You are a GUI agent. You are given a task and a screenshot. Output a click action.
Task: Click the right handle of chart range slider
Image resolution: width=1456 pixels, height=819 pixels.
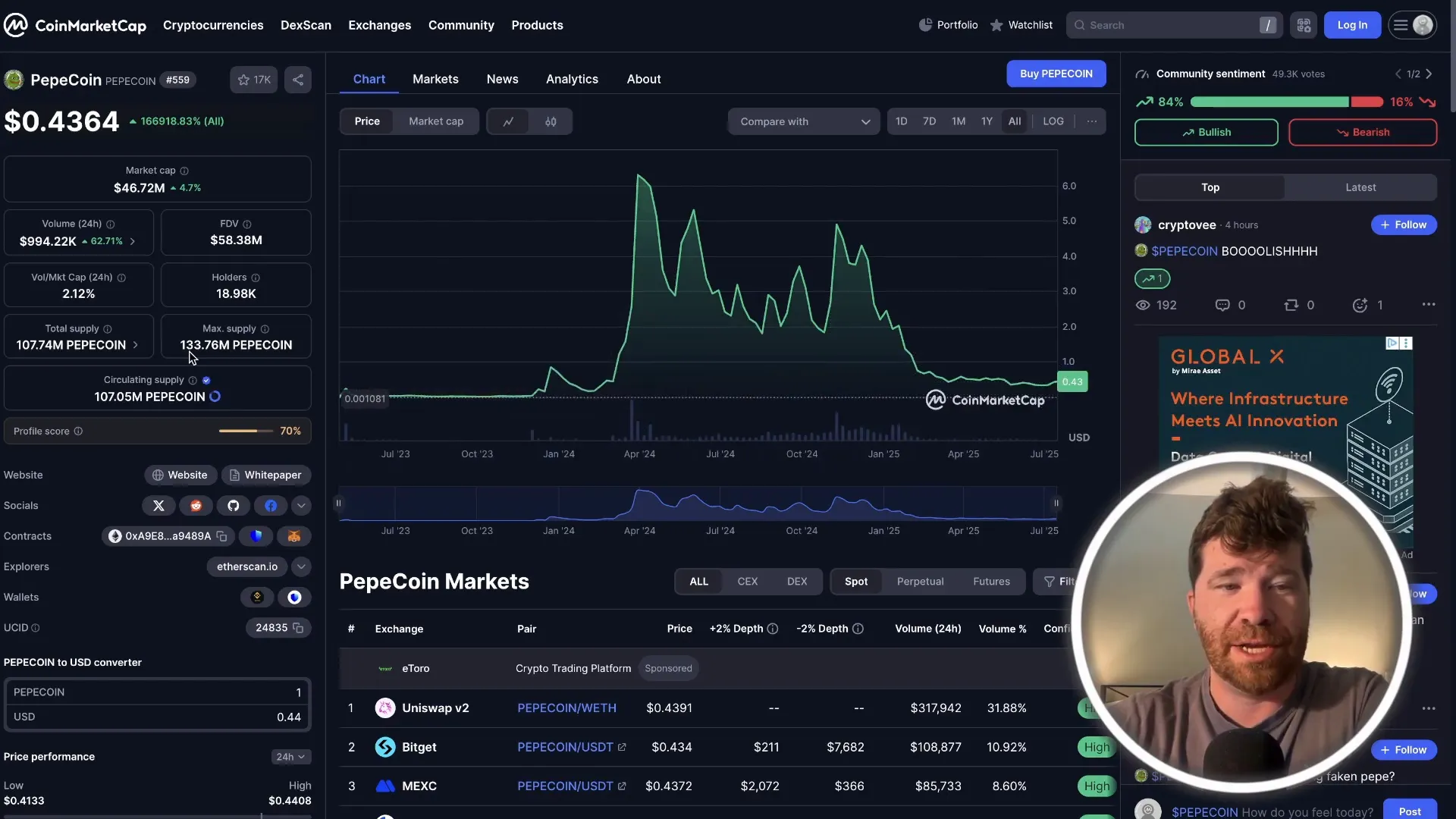[x=1056, y=504]
